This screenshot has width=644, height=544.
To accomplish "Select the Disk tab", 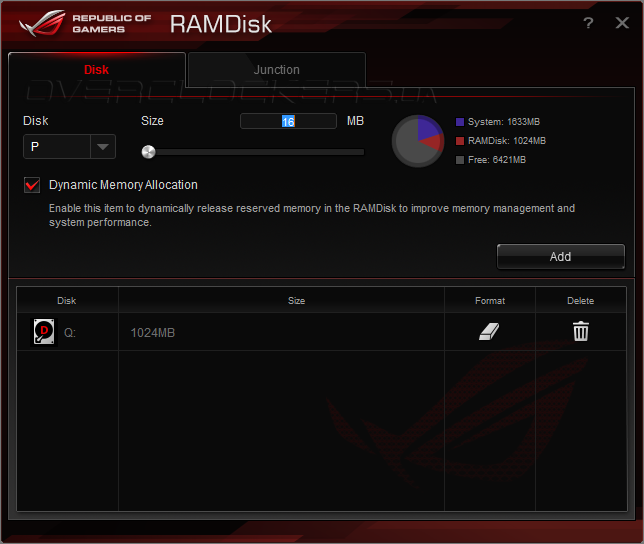I will point(97,70).
